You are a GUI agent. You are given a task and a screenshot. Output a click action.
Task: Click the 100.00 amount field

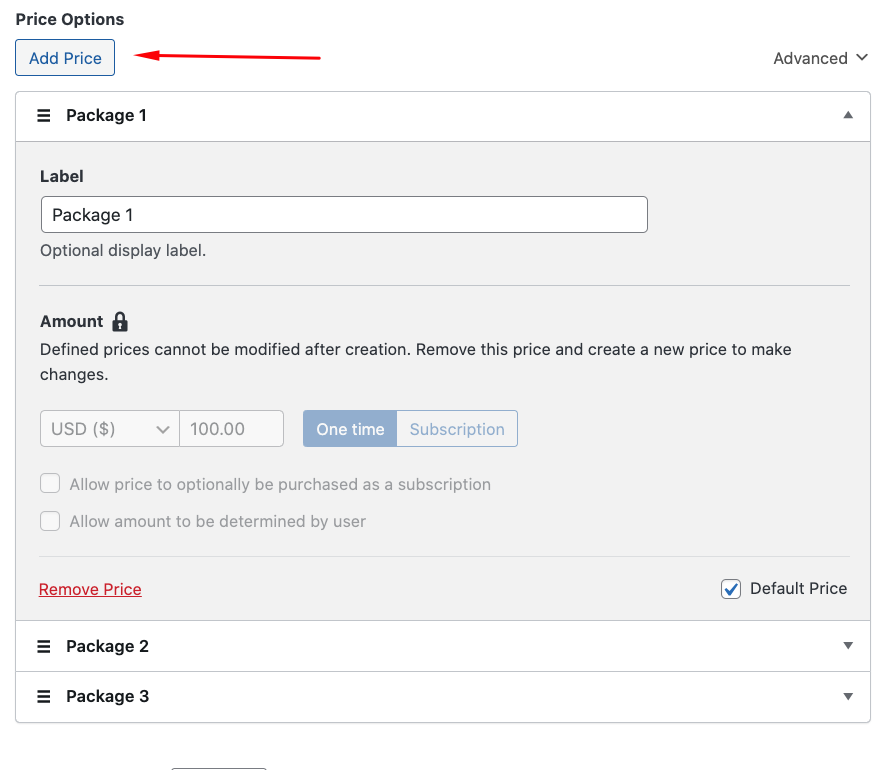[x=232, y=429]
